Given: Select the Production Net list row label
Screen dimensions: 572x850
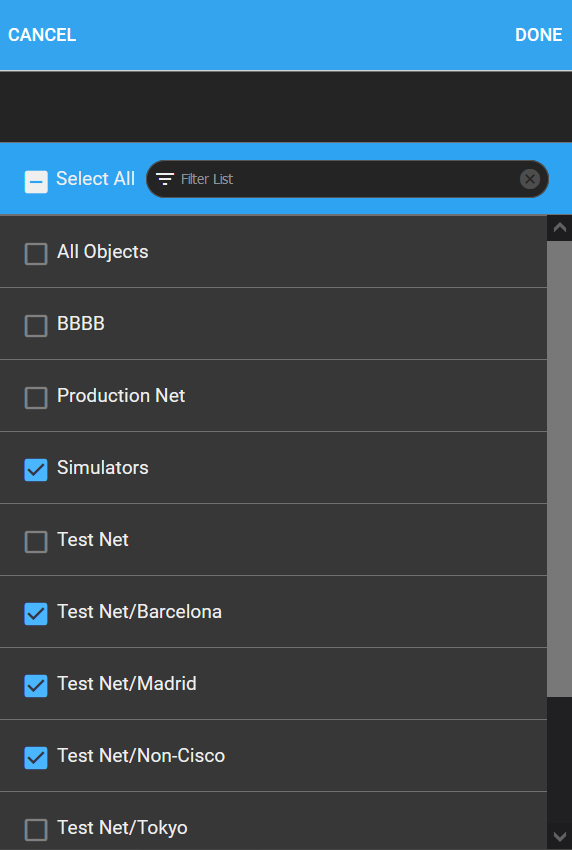Looking at the screenshot, I should click(121, 396).
